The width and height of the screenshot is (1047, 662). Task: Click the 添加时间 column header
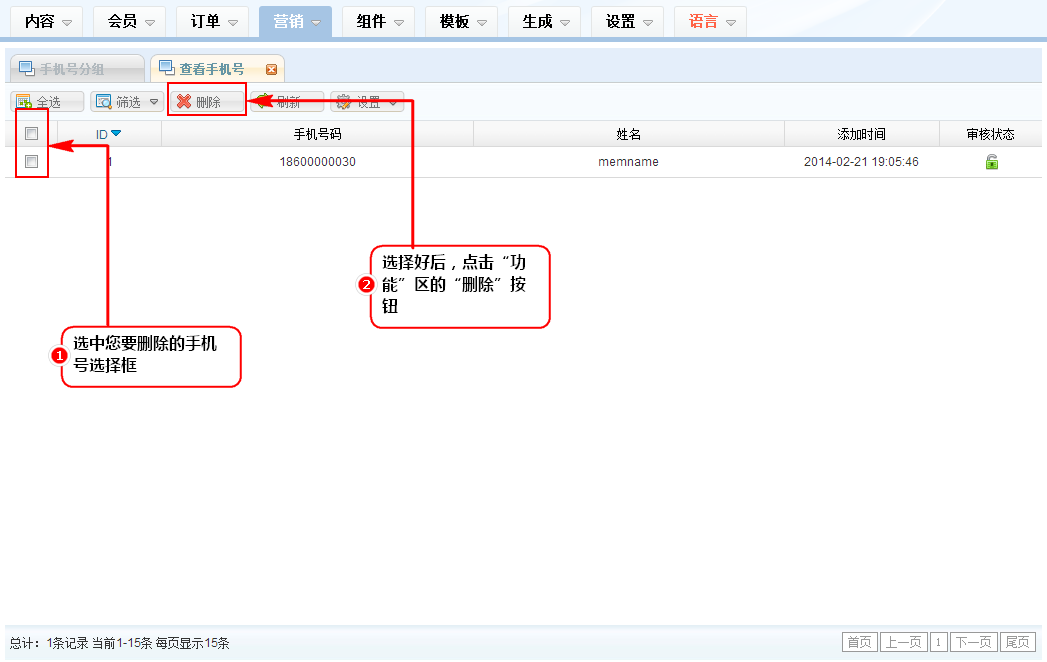click(861, 134)
